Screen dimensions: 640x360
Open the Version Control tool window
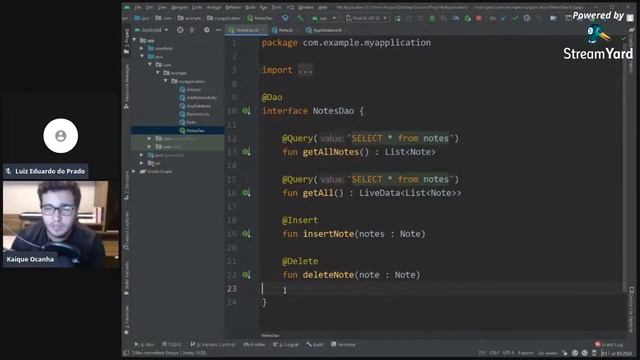pos(213,344)
